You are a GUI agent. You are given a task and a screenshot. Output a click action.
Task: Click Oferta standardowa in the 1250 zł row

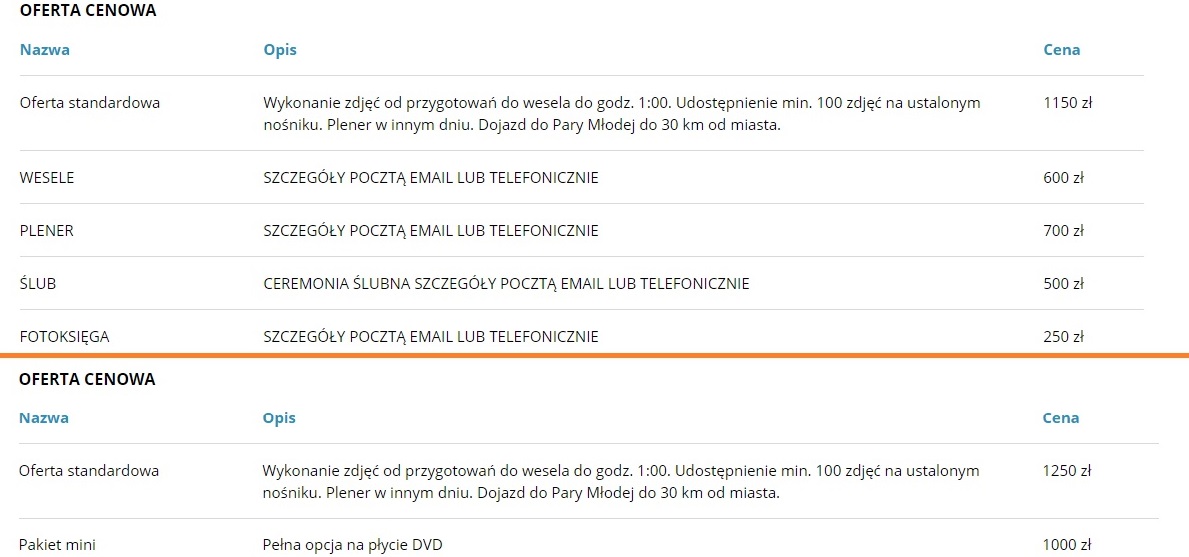click(89, 471)
